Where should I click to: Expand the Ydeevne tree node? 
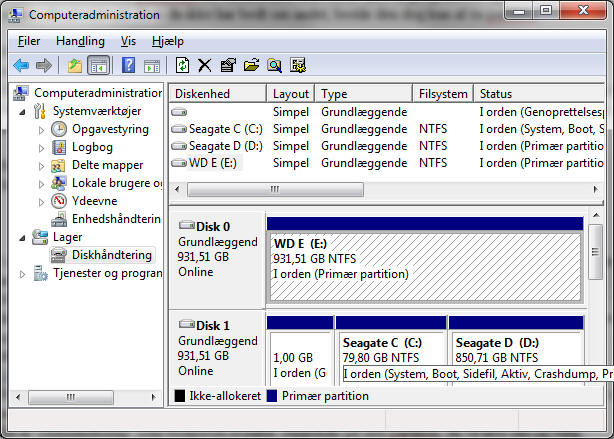click(42, 202)
